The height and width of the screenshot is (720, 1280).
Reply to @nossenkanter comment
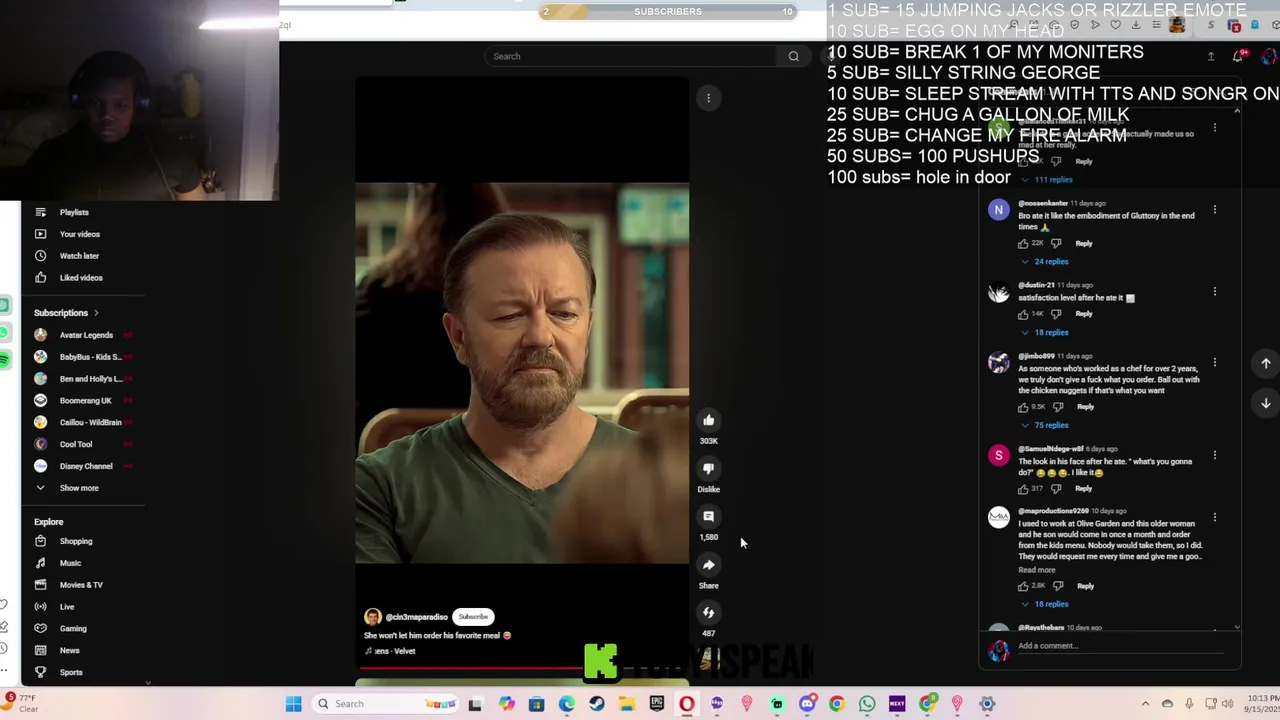point(1084,243)
